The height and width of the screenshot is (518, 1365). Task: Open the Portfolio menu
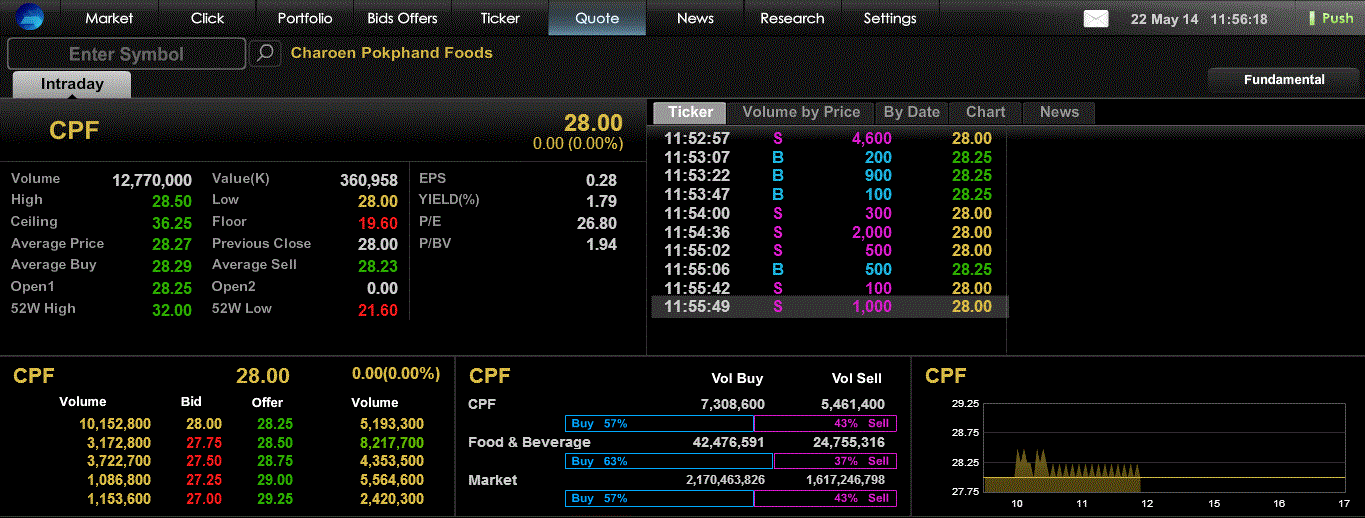tap(305, 18)
